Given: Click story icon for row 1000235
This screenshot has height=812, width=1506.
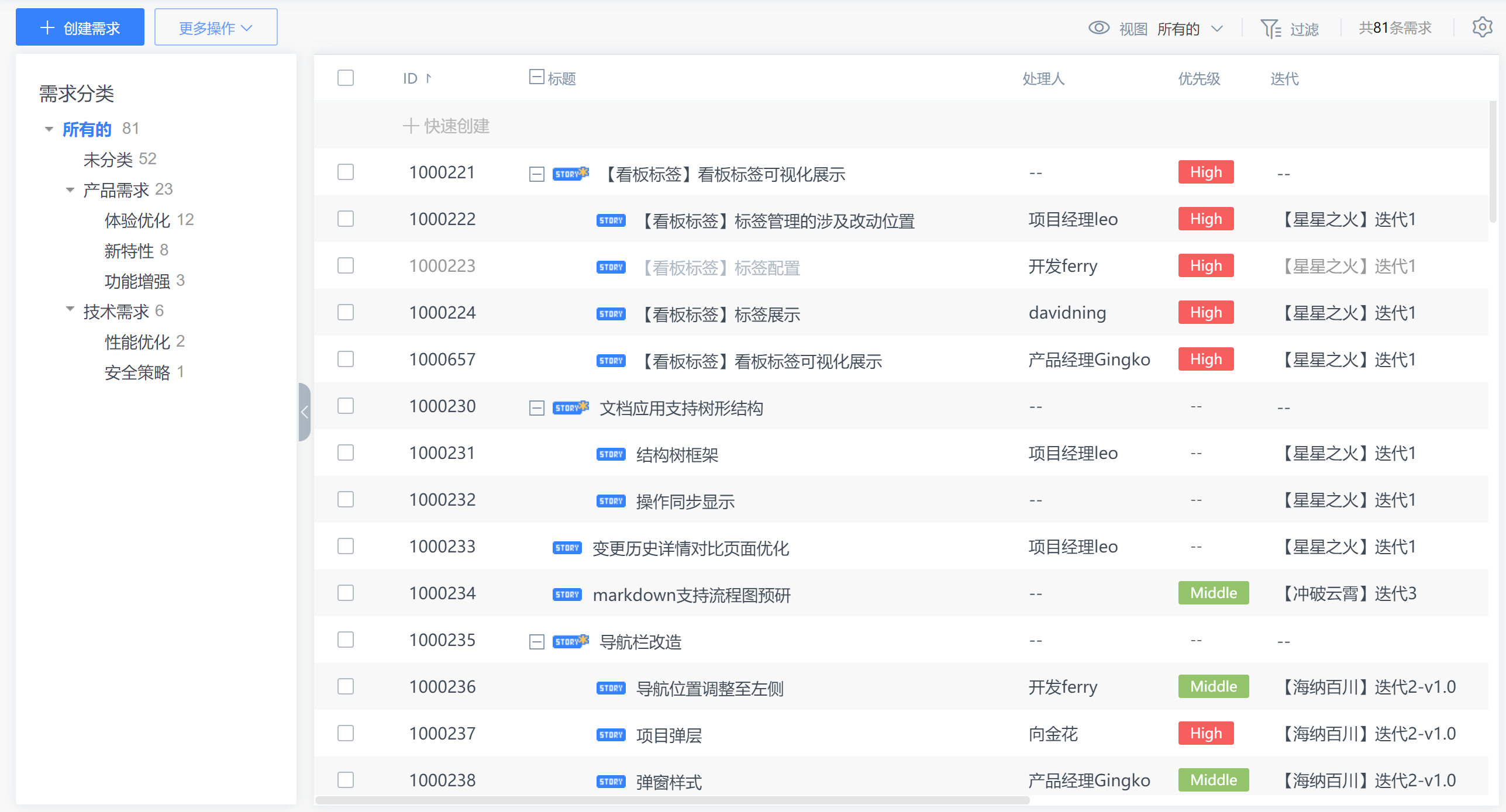Looking at the screenshot, I should [570, 641].
